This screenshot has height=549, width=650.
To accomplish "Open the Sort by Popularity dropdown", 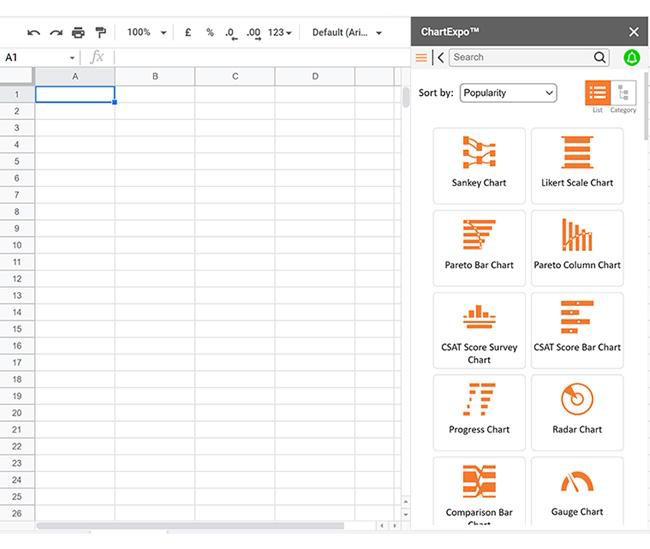I will click(x=508, y=93).
